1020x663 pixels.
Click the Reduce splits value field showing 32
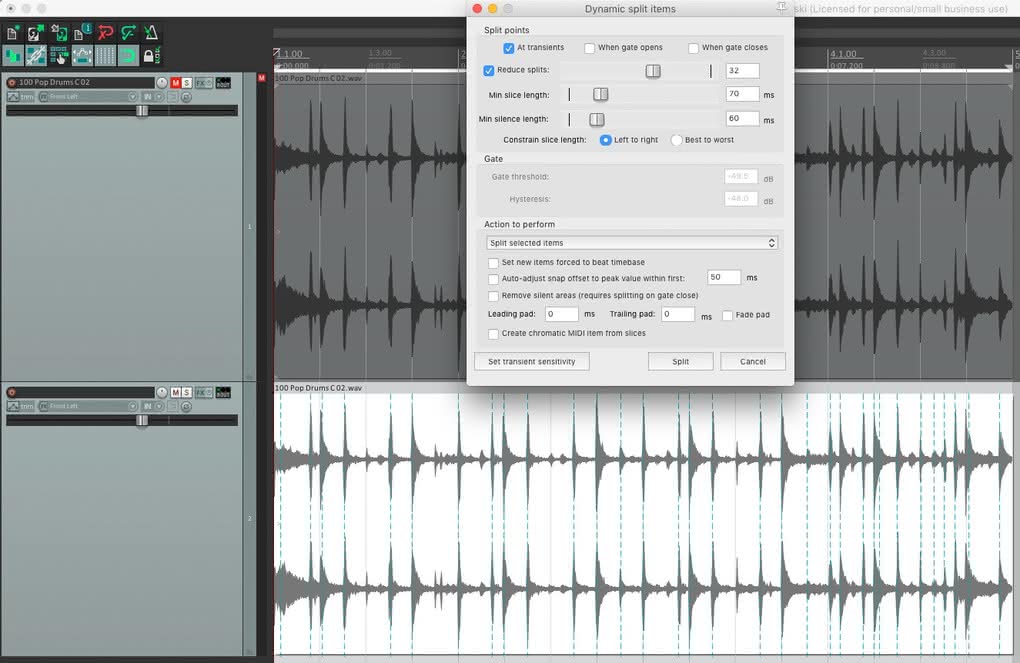[742, 70]
